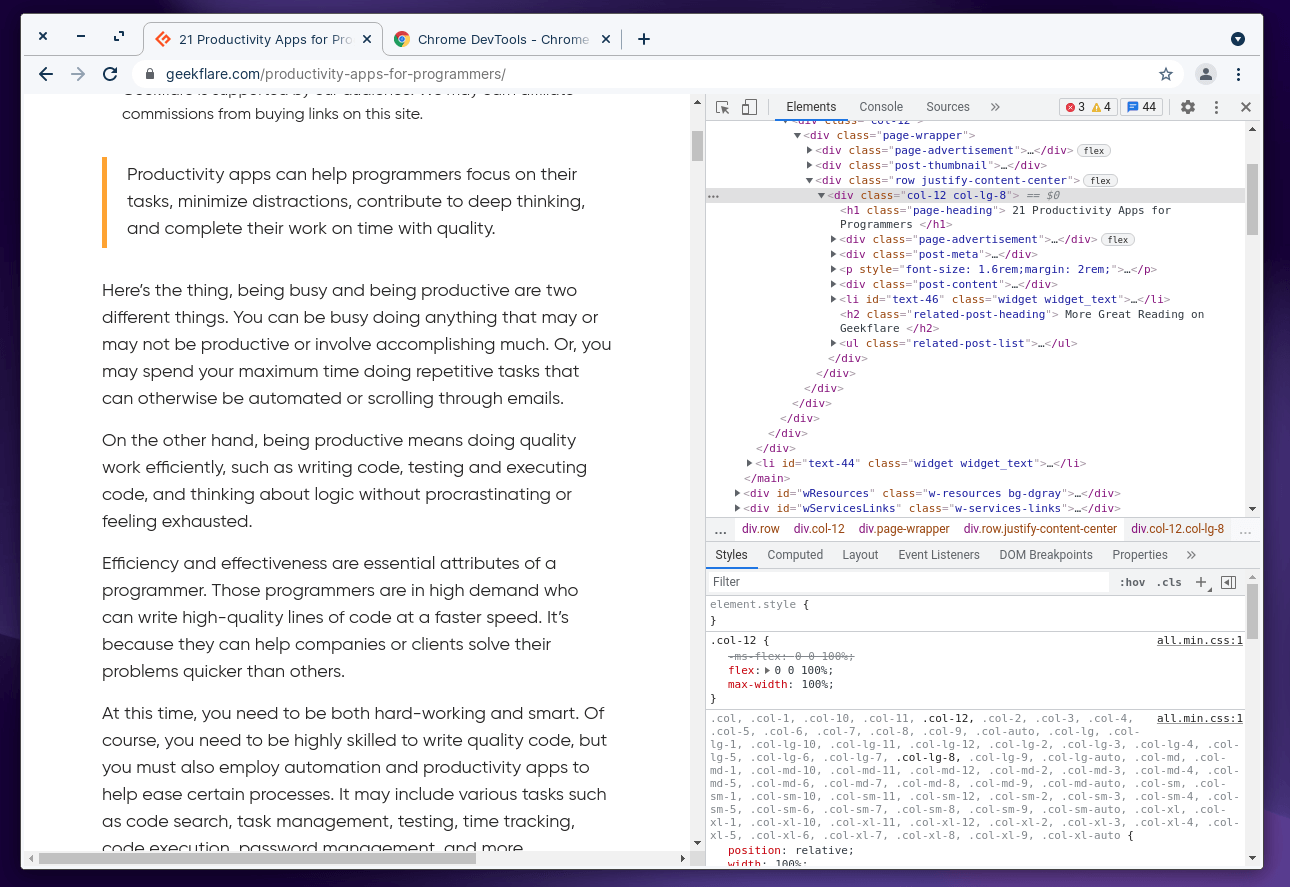Open the Chrome profile avatar
The width and height of the screenshot is (1290, 887).
tap(1206, 74)
